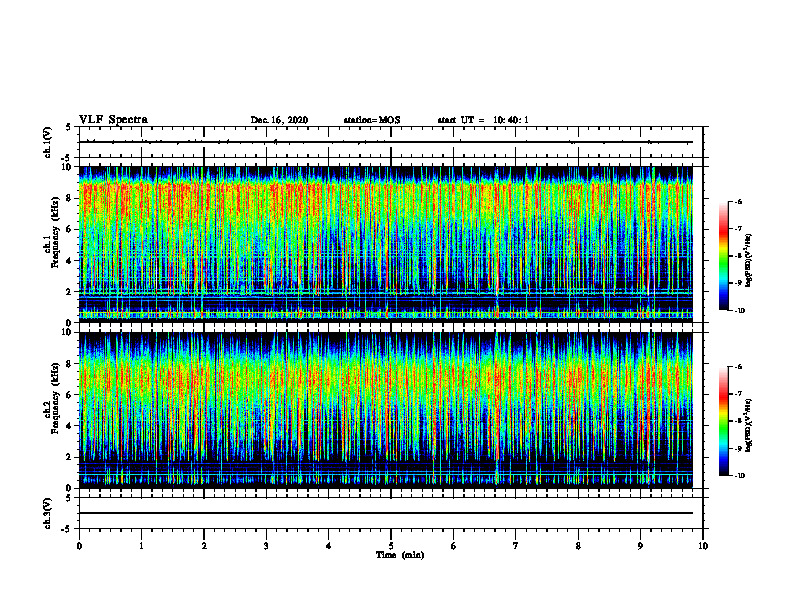The width and height of the screenshot is (792, 612).
Task: Click the ch.2 spectrogram color bar
Action: [x=724, y=421]
